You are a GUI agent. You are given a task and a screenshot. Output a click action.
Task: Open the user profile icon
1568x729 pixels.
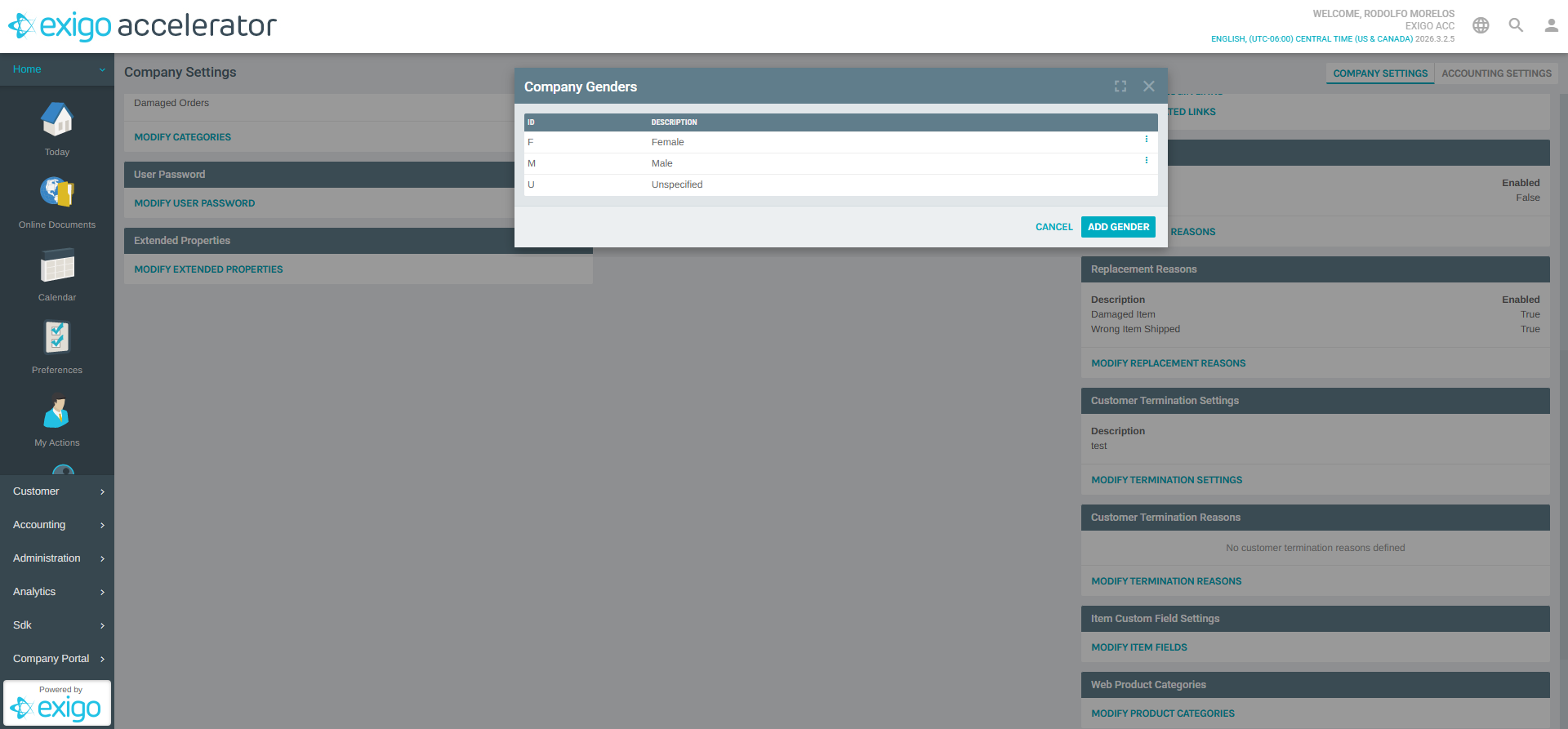(x=1551, y=25)
